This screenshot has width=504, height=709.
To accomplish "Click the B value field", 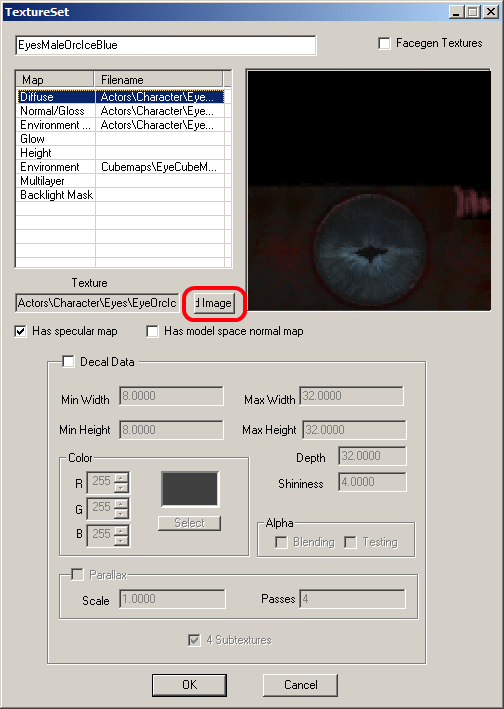I will [x=100, y=535].
